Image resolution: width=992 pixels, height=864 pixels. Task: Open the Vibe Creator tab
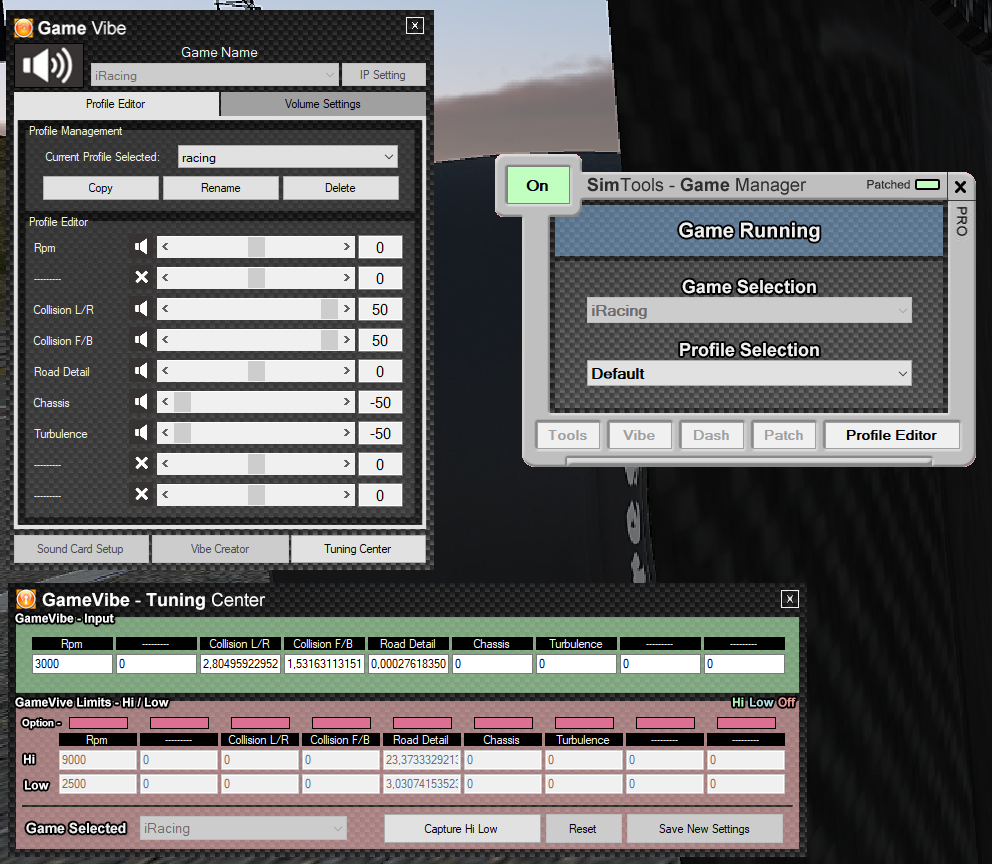click(x=220, y=549)
